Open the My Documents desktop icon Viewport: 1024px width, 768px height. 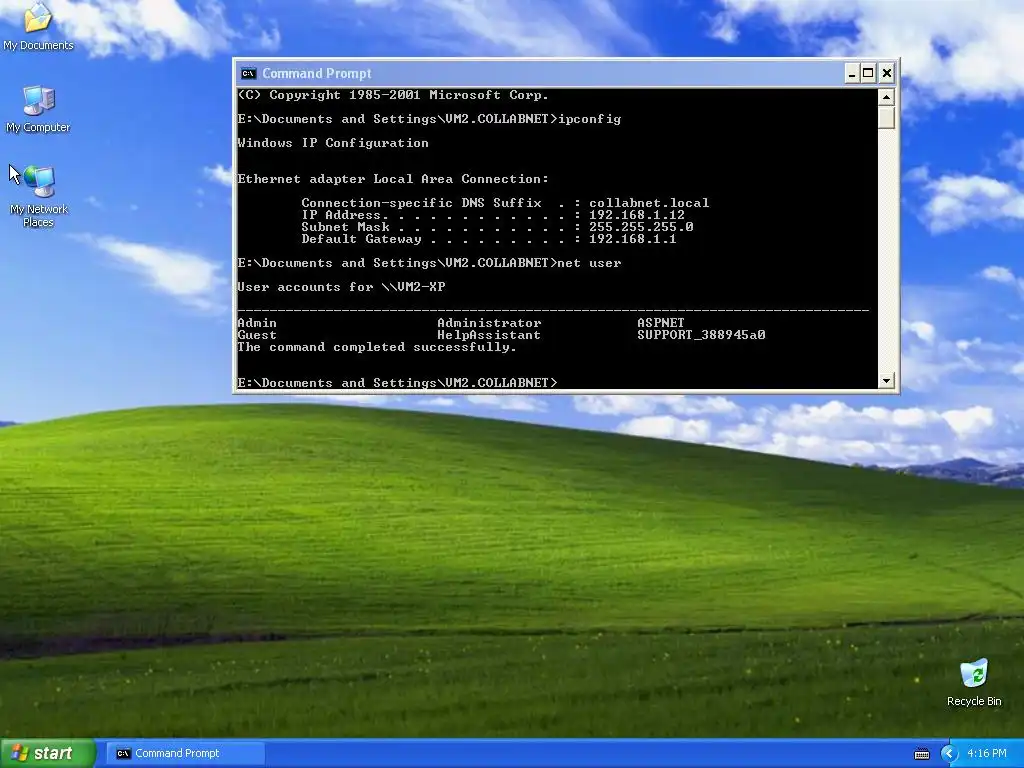(38, 26)
